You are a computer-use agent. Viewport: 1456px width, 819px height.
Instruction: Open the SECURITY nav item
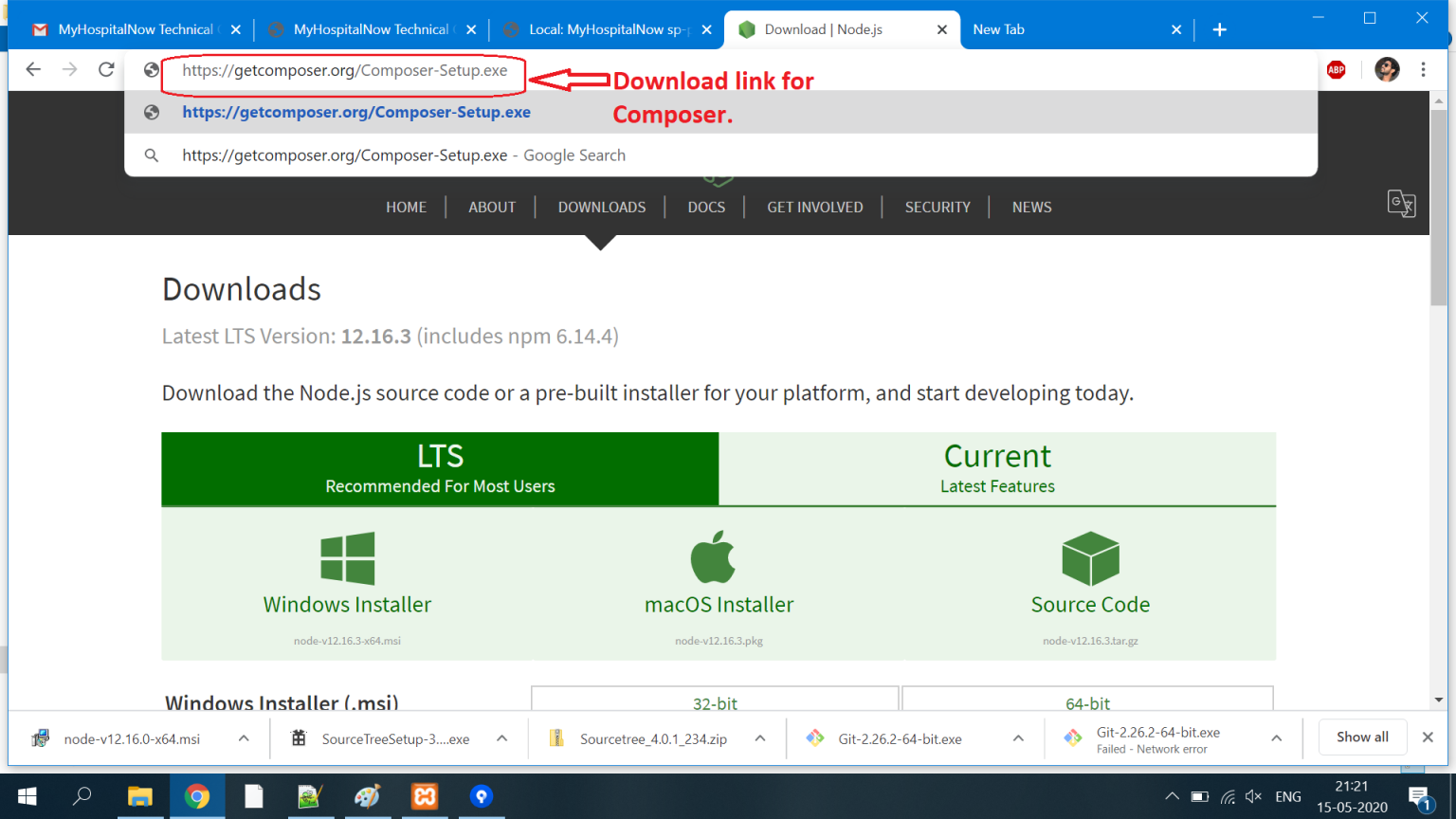coord(937,207)
